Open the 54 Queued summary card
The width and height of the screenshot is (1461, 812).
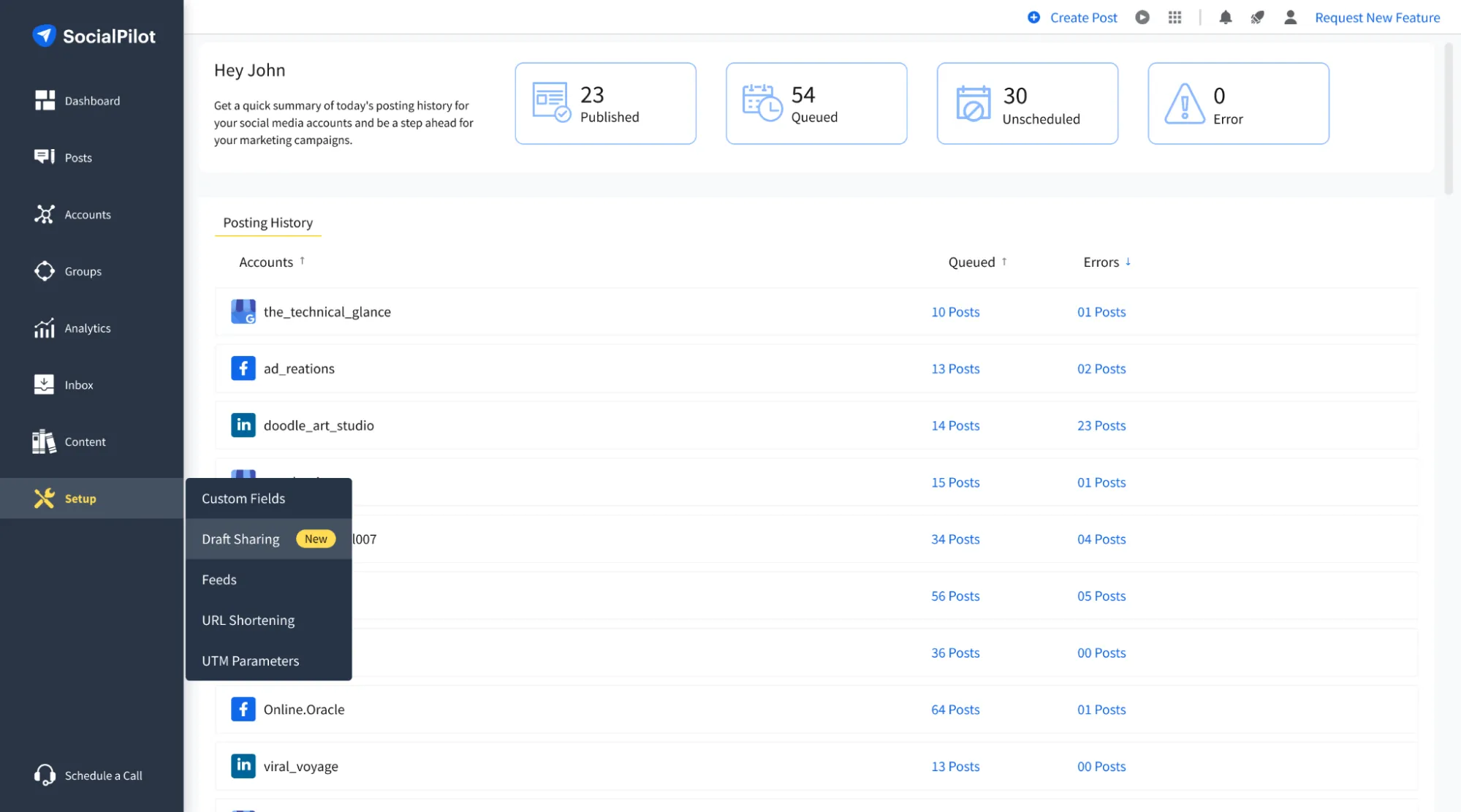pyautogui.click(x=816, y=104)
